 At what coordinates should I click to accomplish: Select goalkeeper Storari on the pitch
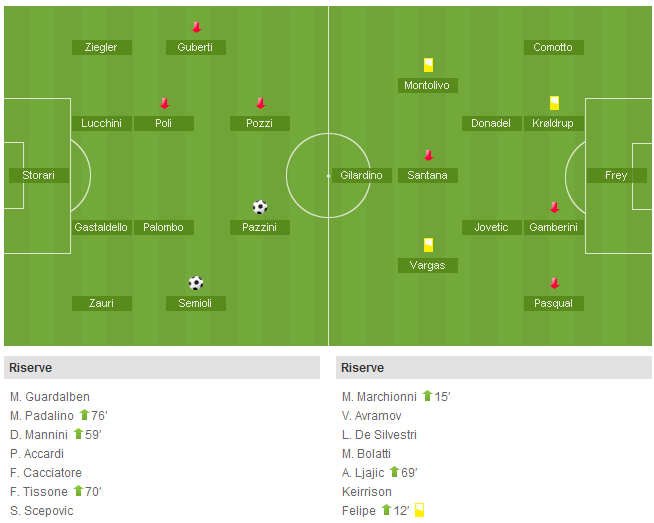point(39,175)
